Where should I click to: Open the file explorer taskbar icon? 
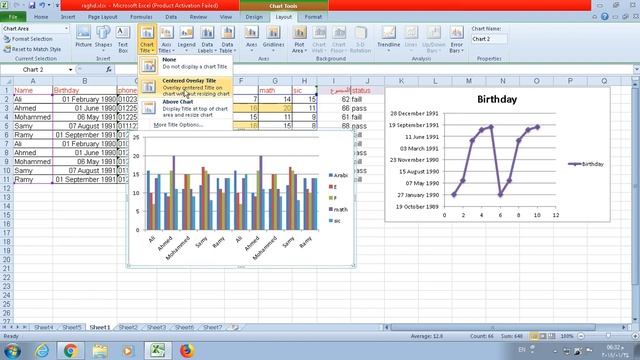[x=100, y=351]
